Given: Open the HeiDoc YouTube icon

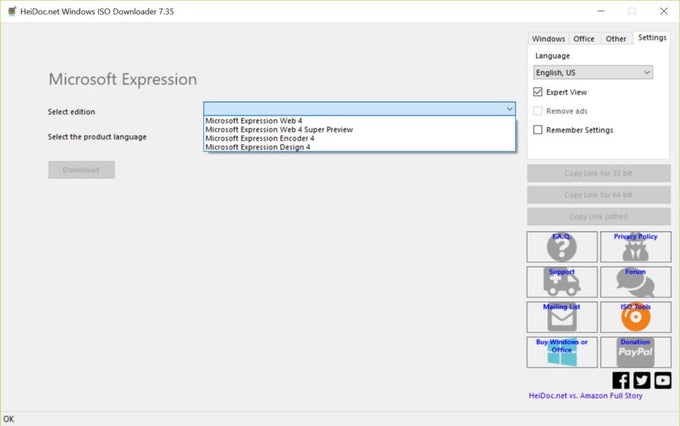Looking at the screenshot, I should (661, 380).
